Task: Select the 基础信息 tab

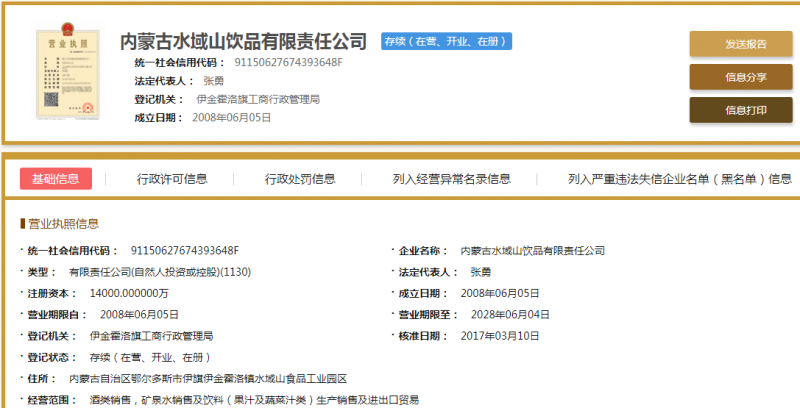Action: (x=56, y=178)
